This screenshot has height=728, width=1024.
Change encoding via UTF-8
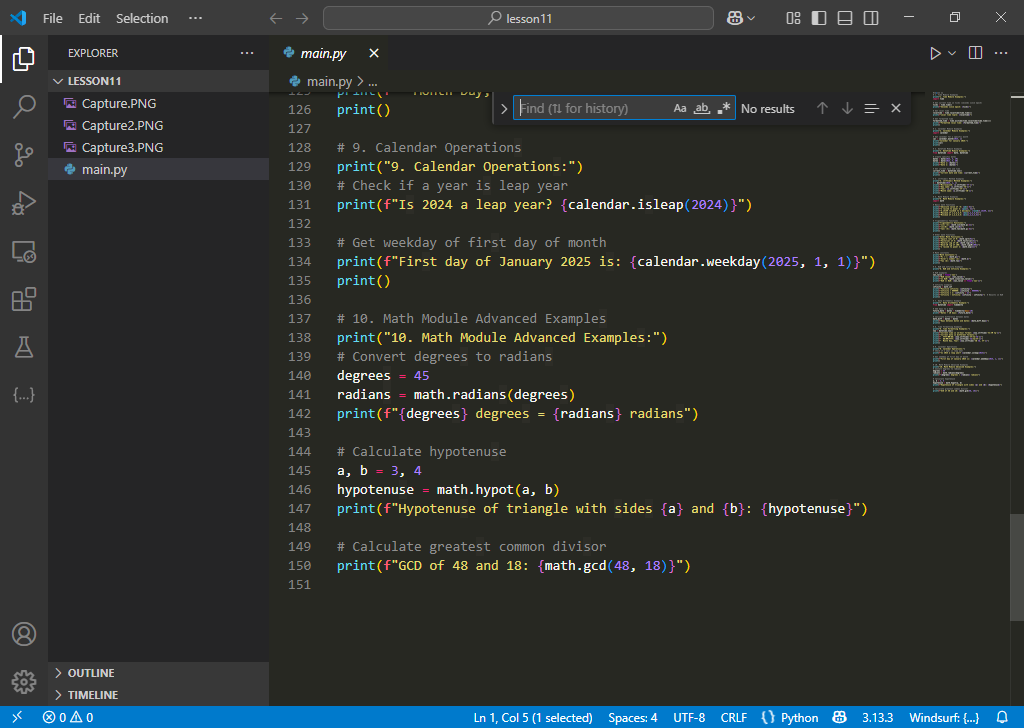click(689, 717)
